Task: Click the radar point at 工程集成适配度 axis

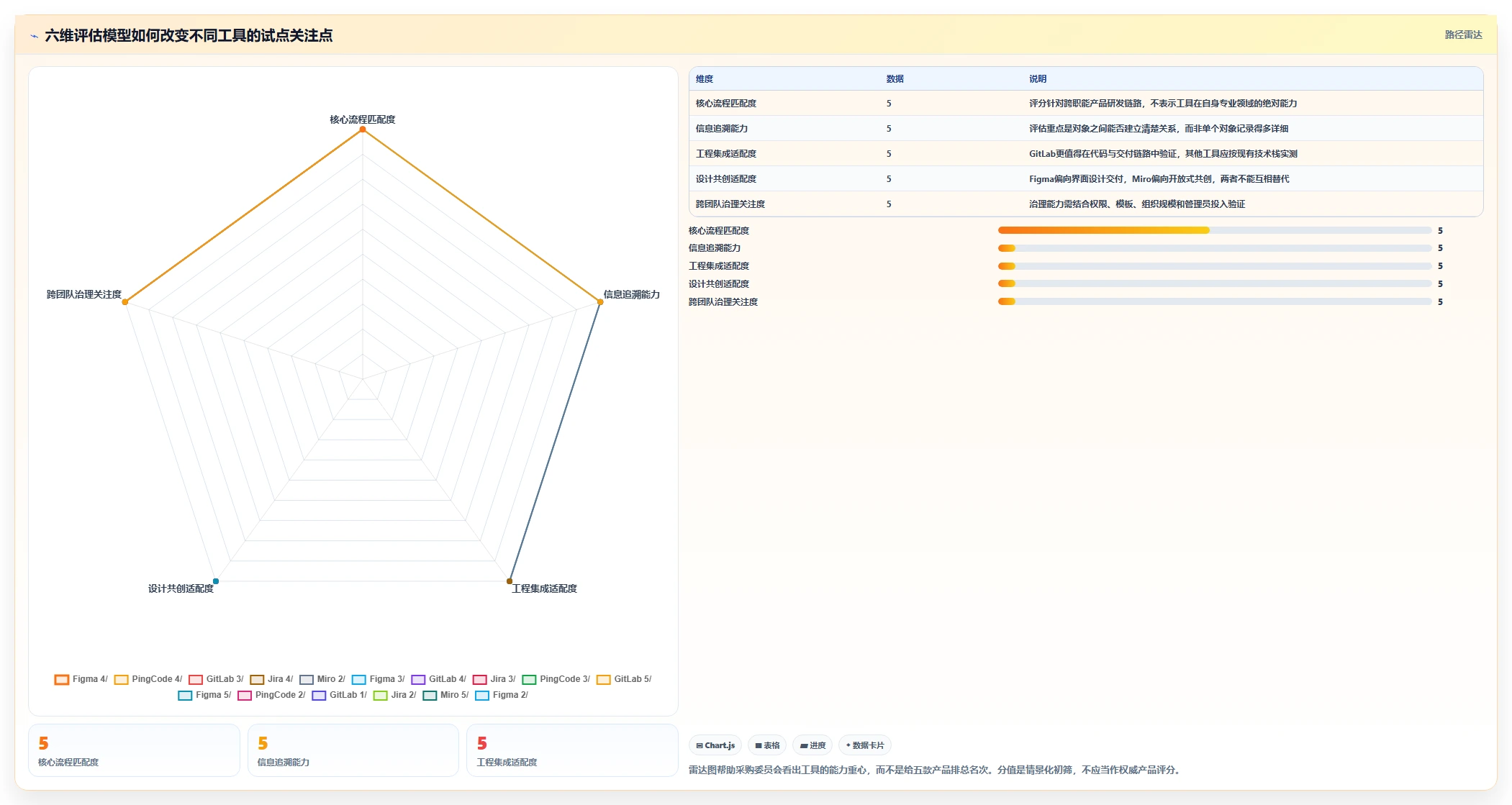Action: pos(510,581)
